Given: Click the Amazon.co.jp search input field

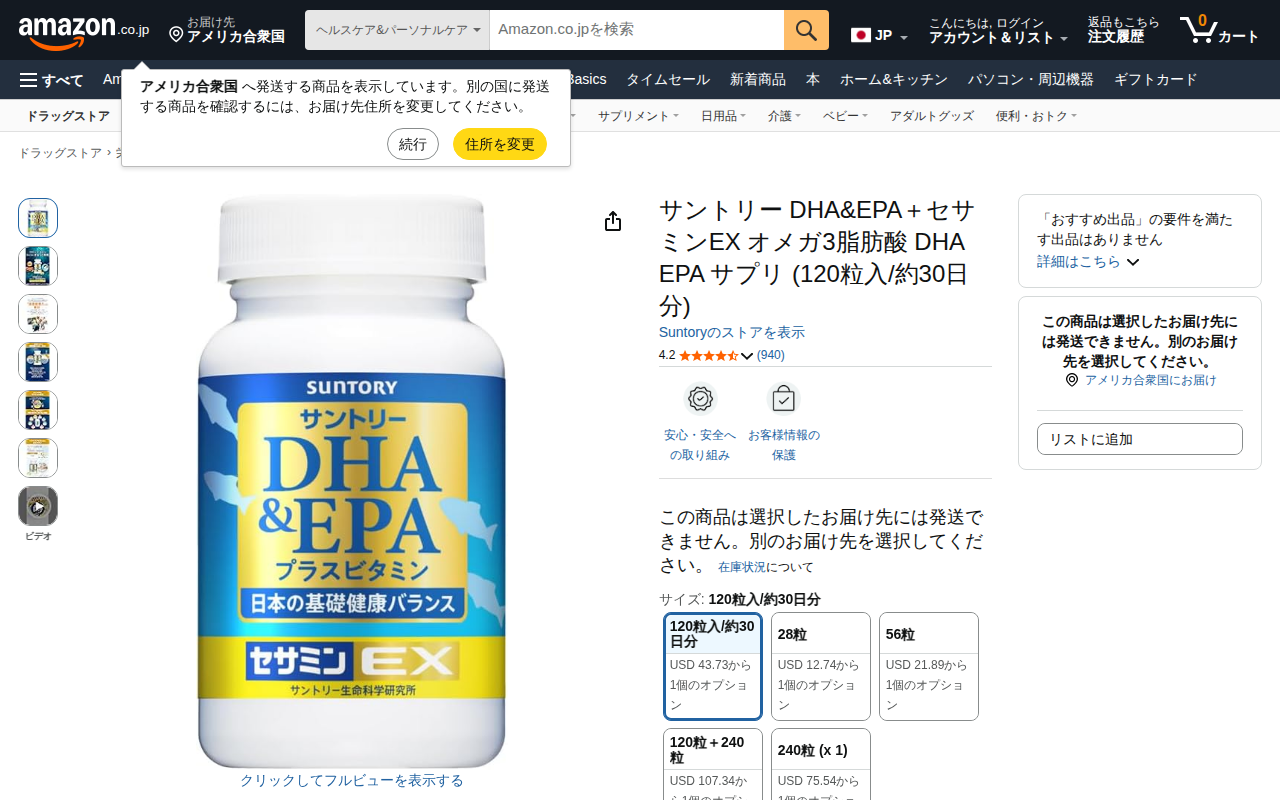Looking at the screenshot, I should coord(637,30).
